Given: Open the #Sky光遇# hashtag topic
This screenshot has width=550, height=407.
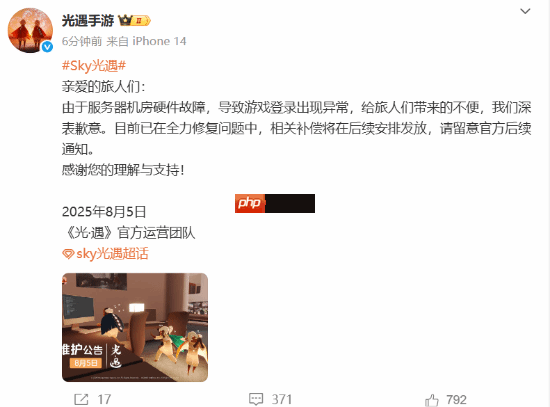Looking at the screenshot, I should click(94, 66).
